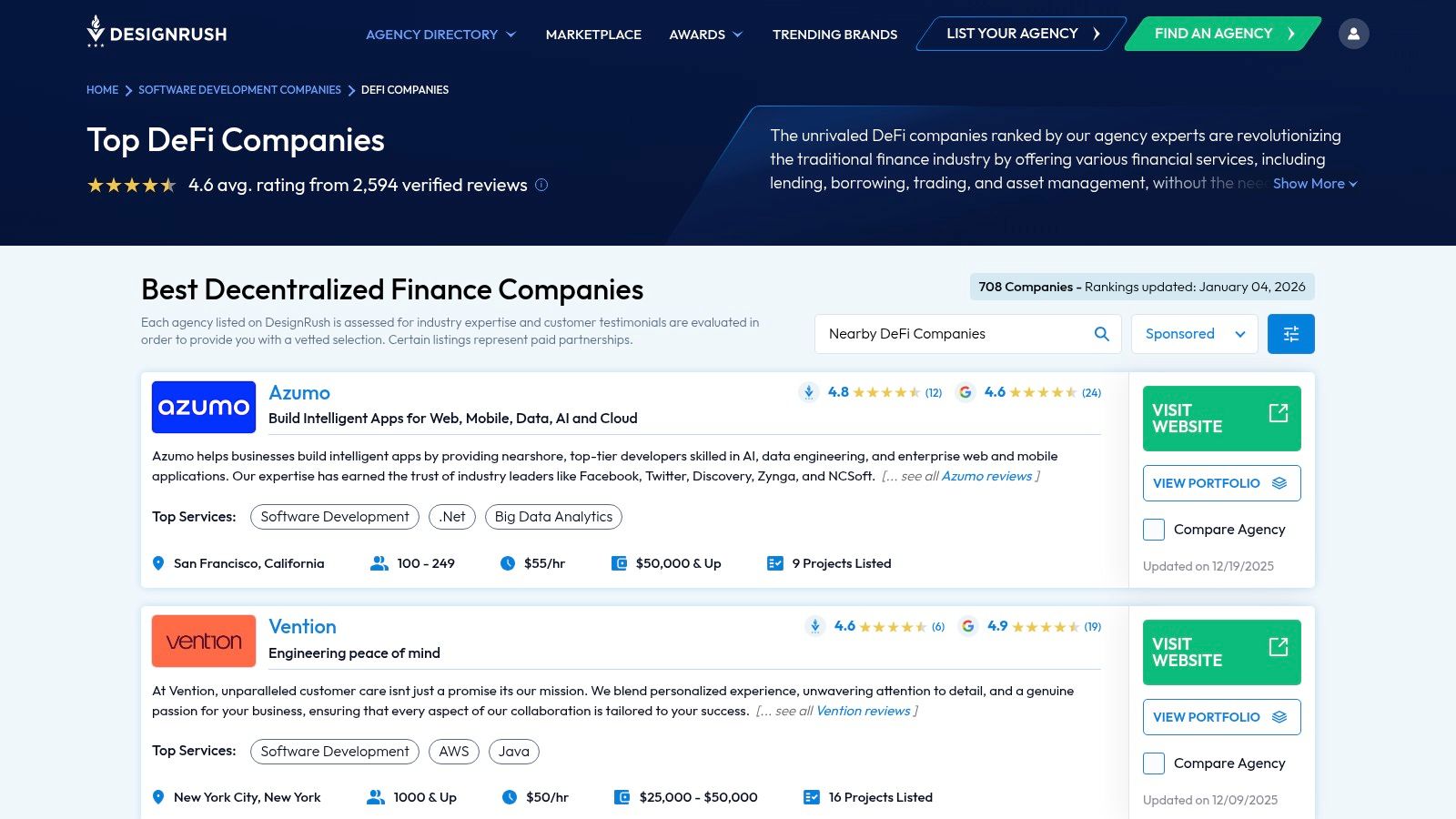Go to Home breadcrumb
This screenshot has width=1456, height=819.
point(102,90)
